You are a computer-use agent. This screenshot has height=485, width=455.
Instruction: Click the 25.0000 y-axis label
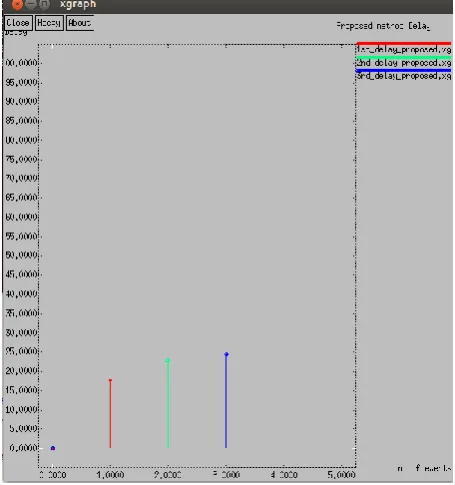22,351
